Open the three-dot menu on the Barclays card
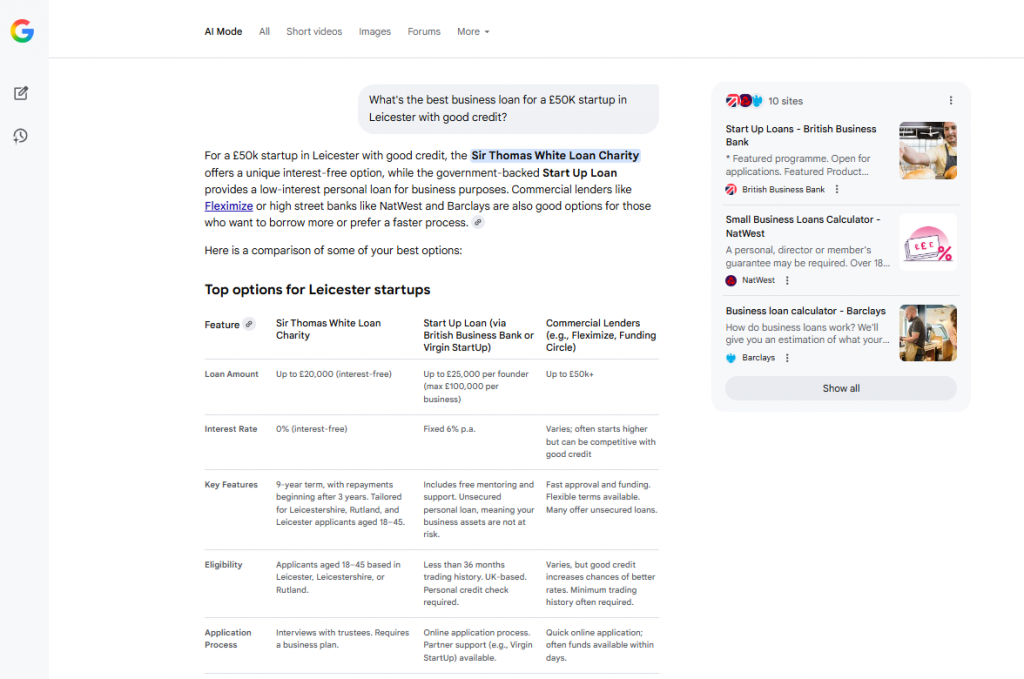 pyautogui.click(x=789, y=357)
